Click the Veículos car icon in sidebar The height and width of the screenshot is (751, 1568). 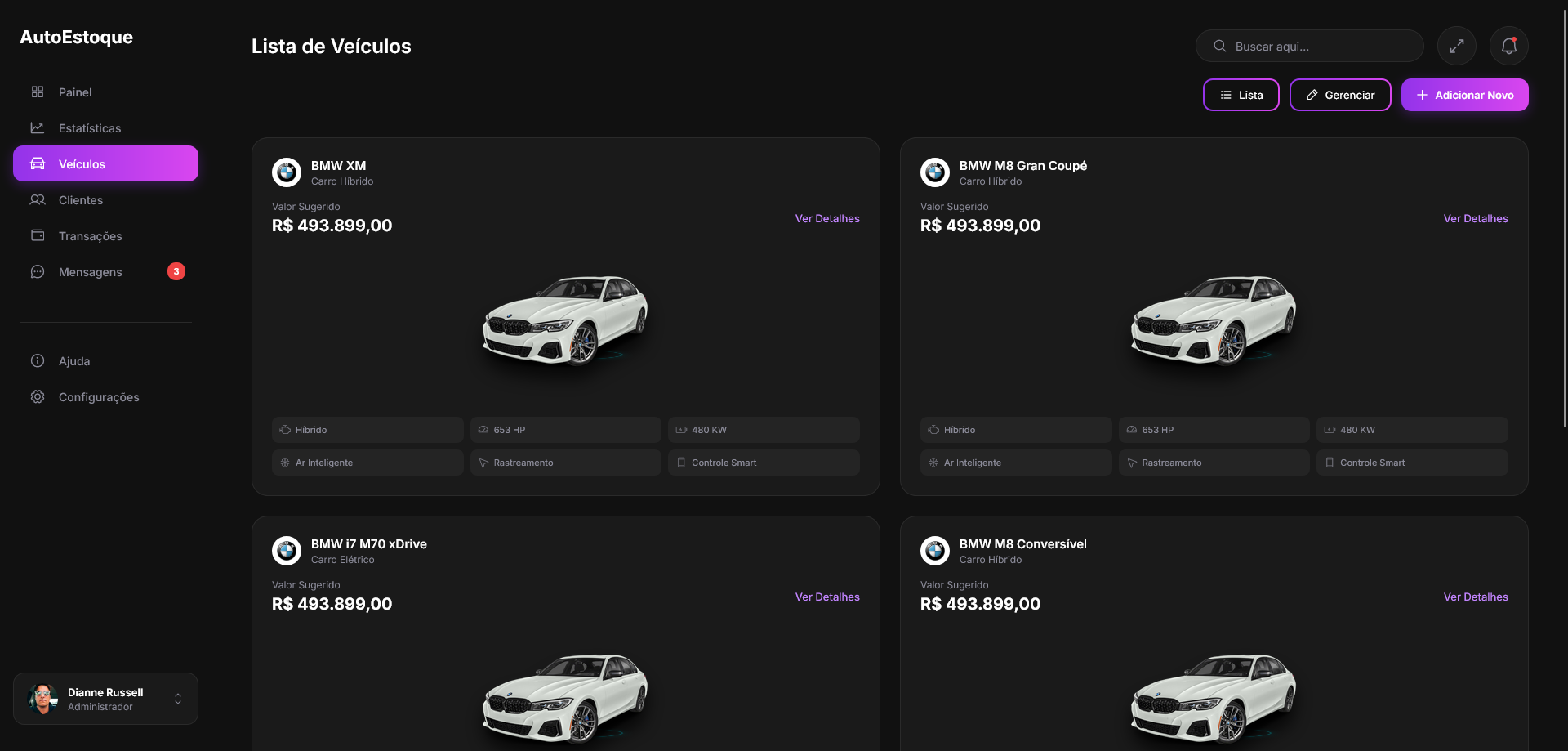(x=37, y=163)
